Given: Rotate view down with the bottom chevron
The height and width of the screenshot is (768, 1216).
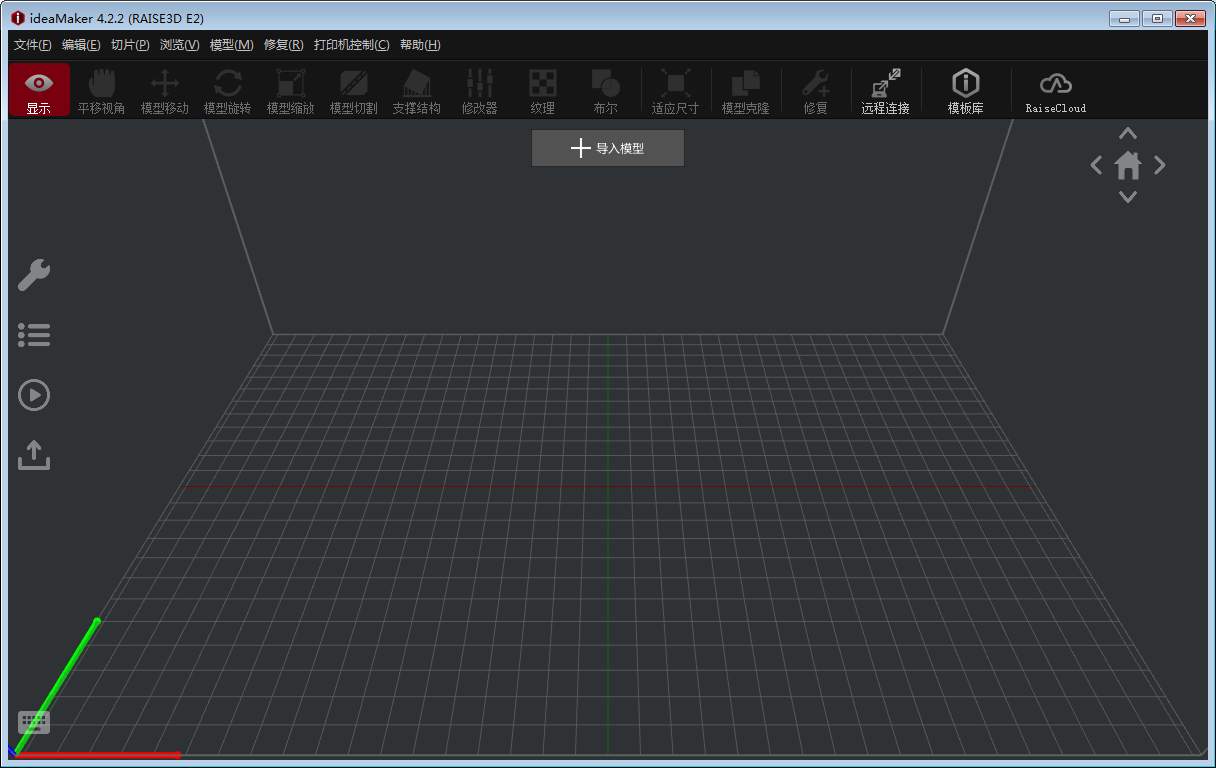Looking at the screenshot, I should coord(1128,197).
